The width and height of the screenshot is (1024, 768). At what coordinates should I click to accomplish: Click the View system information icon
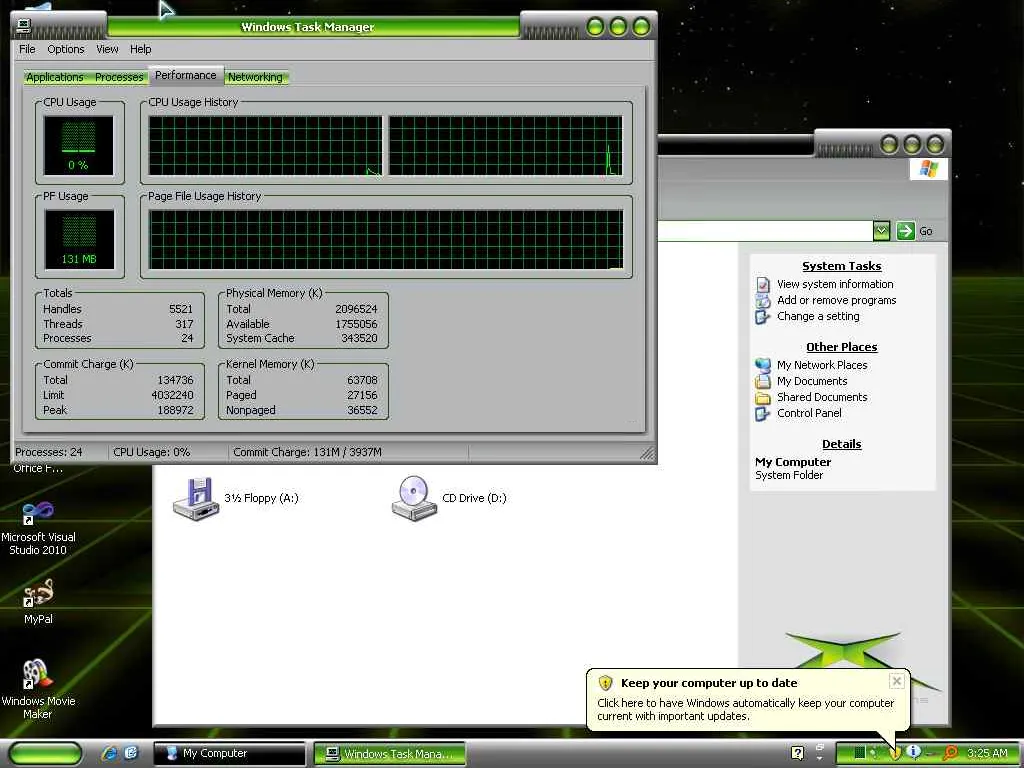point(763,285)
